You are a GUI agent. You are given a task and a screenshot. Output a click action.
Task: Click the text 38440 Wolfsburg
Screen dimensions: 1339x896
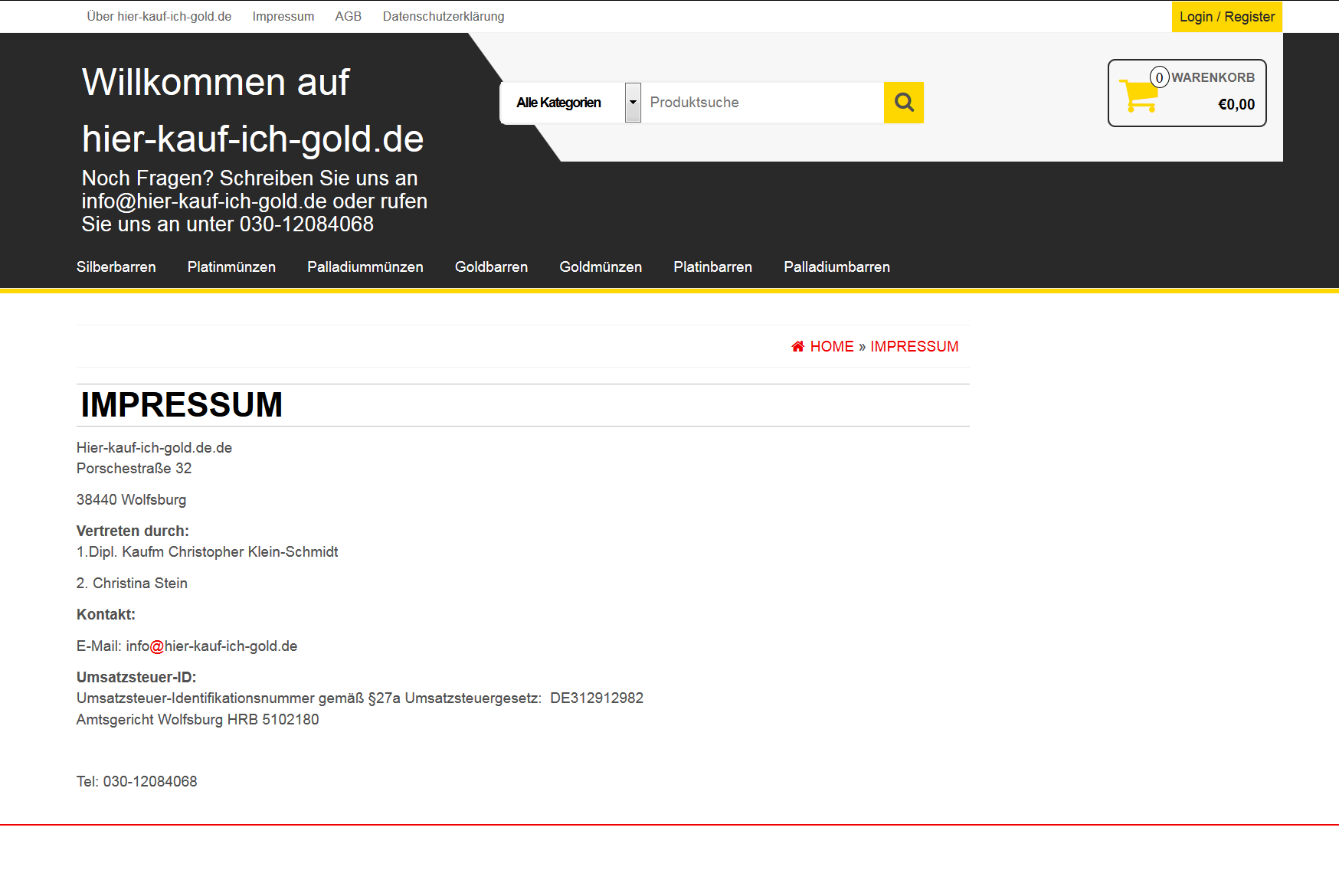(x=131, y=499)
